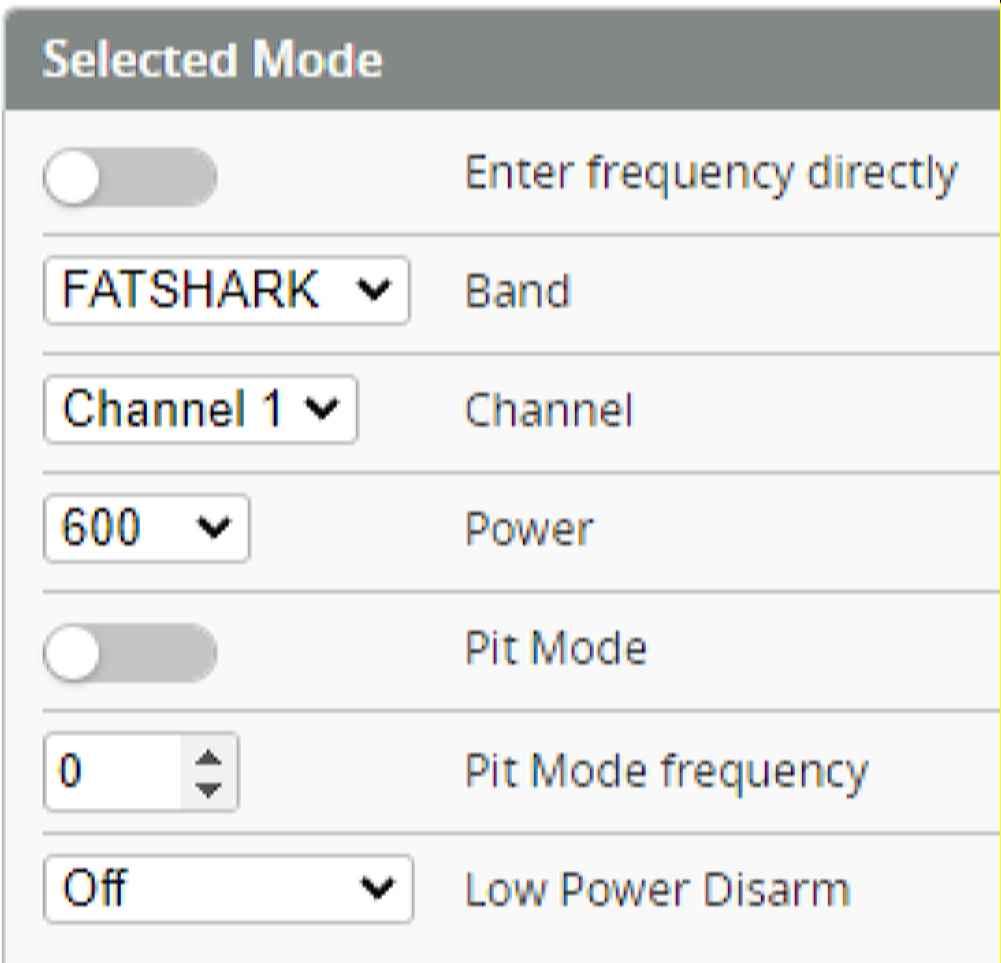Click the Pit Mode frequency label

[666, 772]
